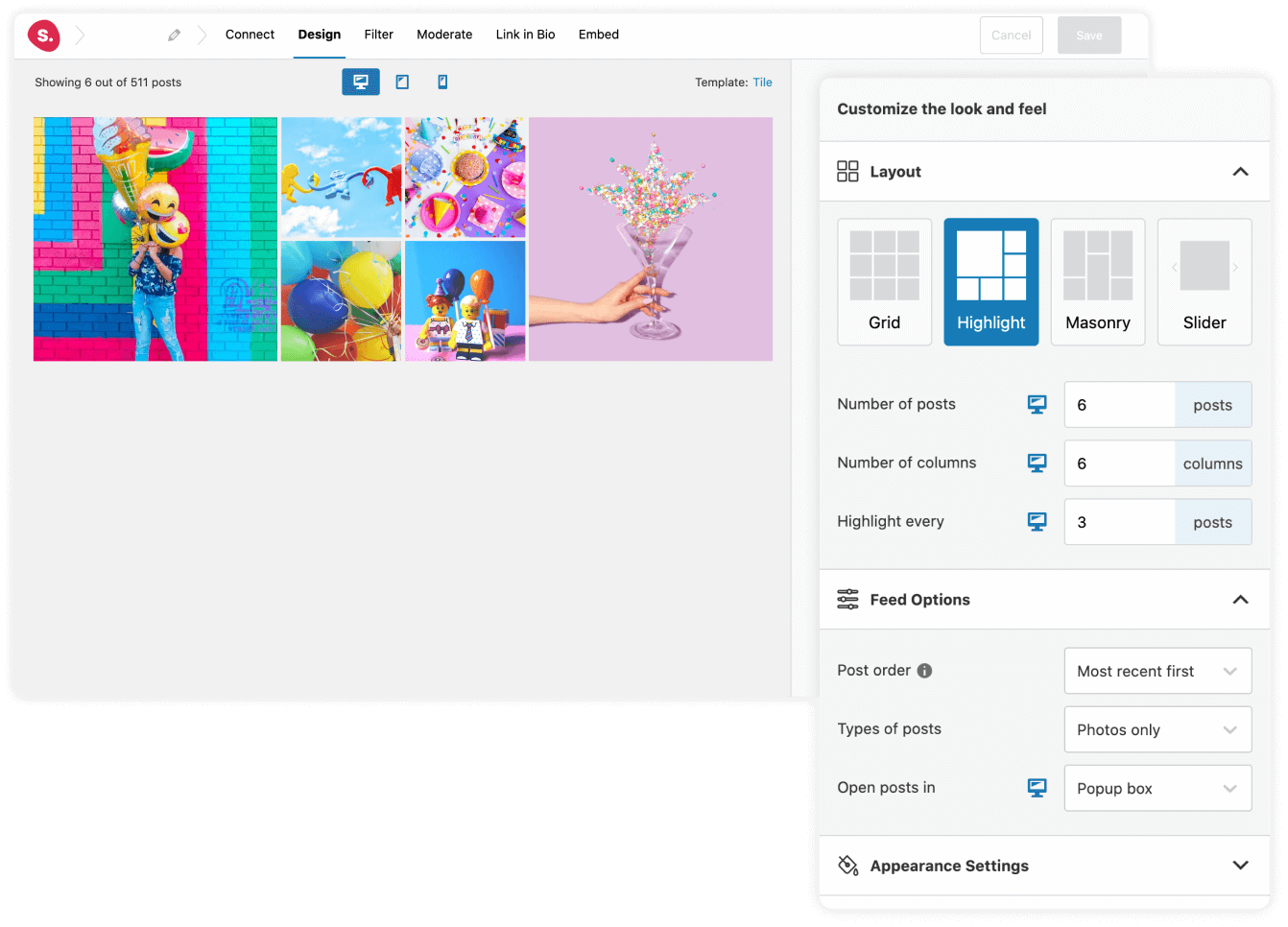
Task: Open the balloon animals sky photo
Action: [x=342, y=178]
